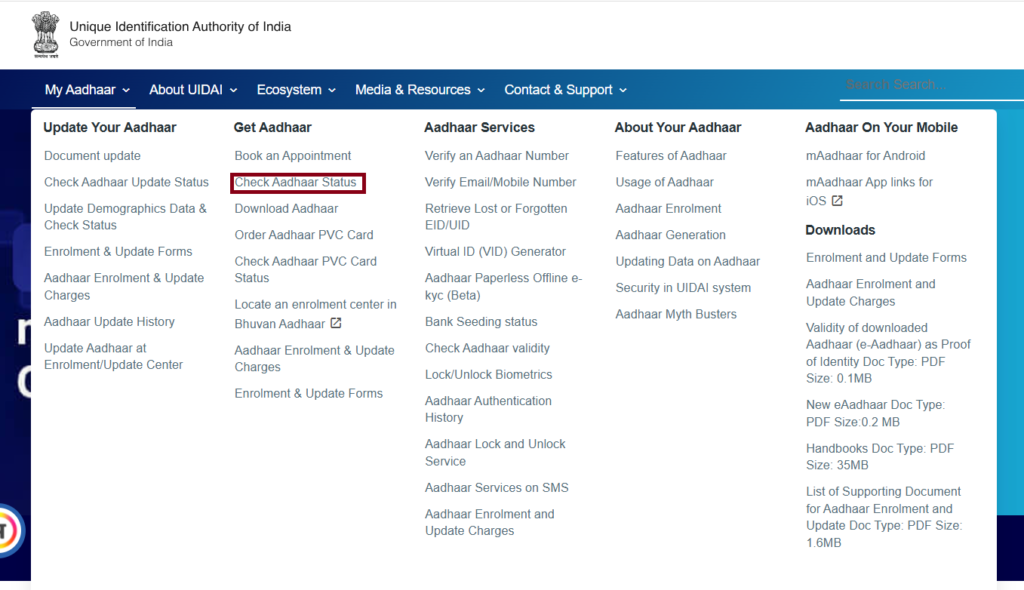Viewport: 1024px width, 590px height.
Task: Download the New eAadhaar Doc PDF
Action: point(874,413)
